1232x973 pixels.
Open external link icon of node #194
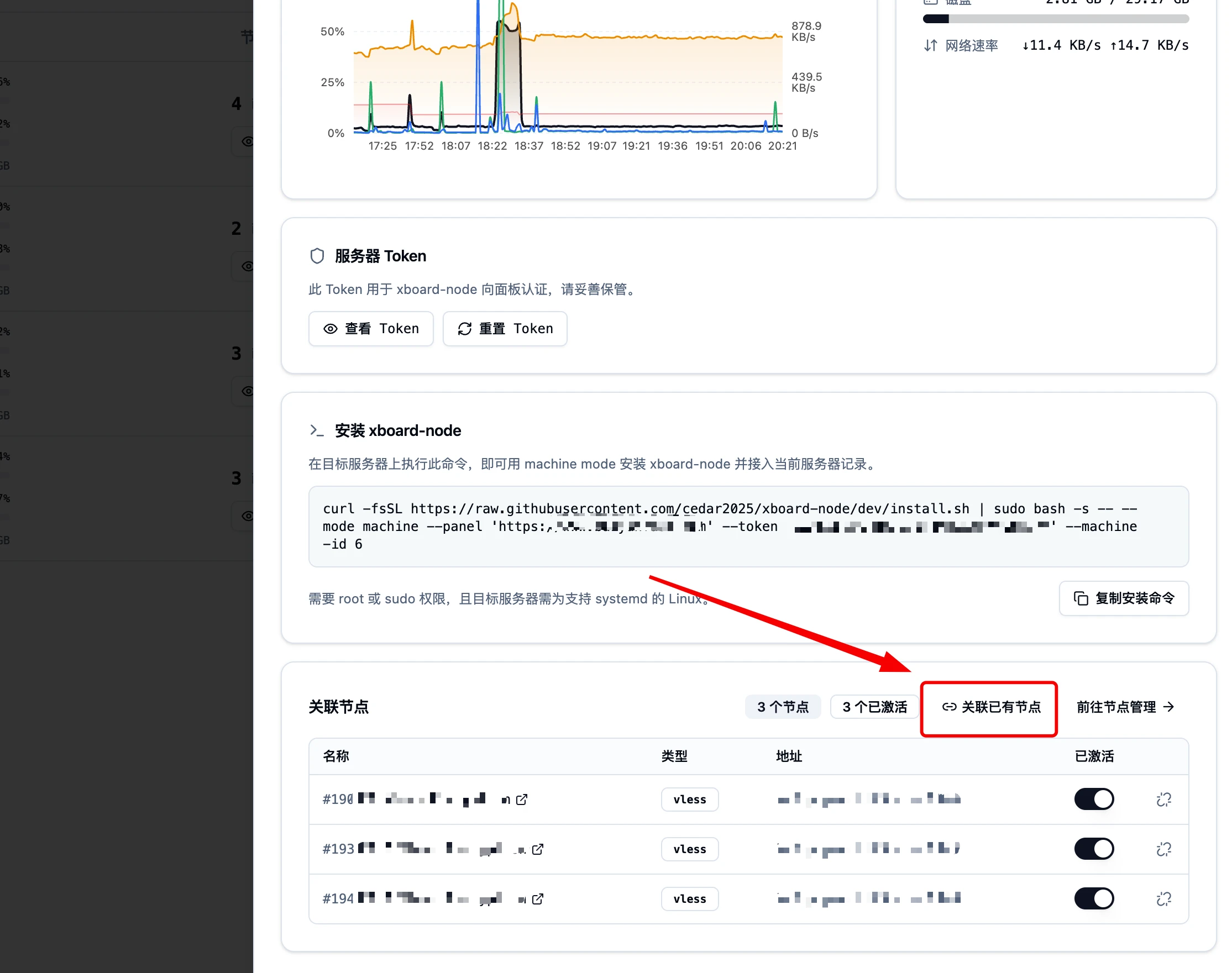click(x=537, y=898)
